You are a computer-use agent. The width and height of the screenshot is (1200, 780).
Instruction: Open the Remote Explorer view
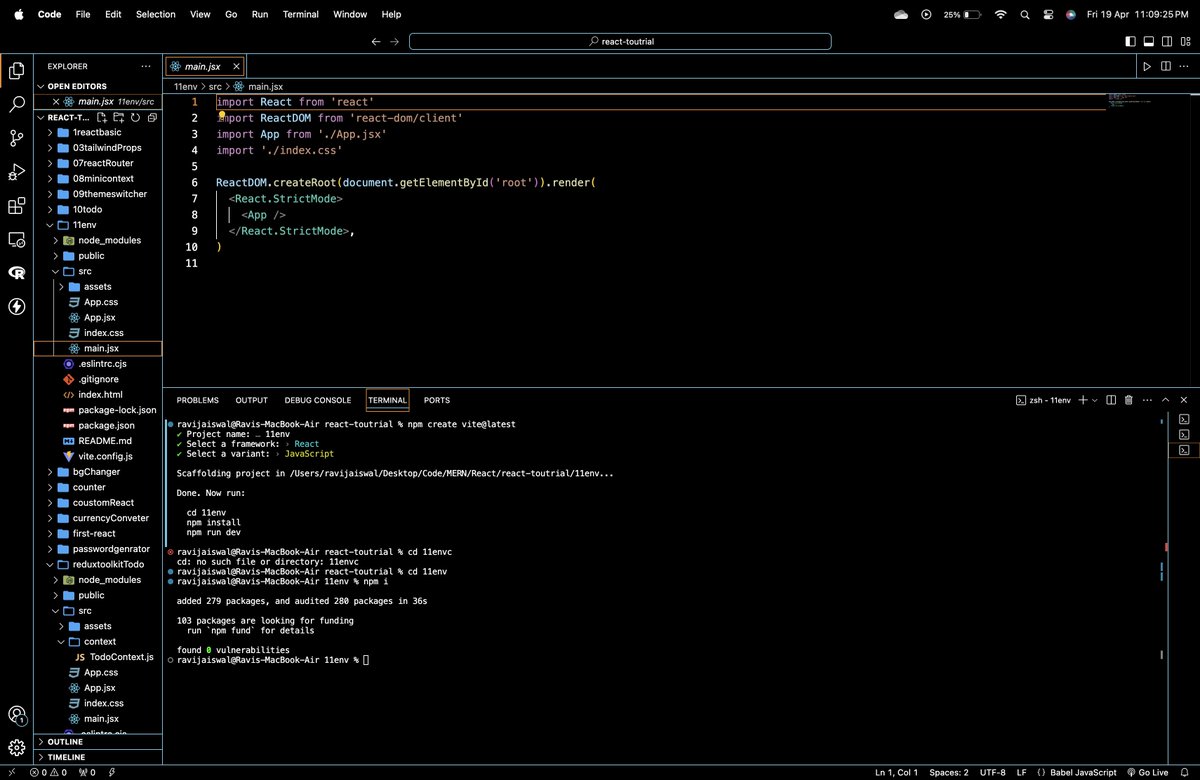coord(16,240)
